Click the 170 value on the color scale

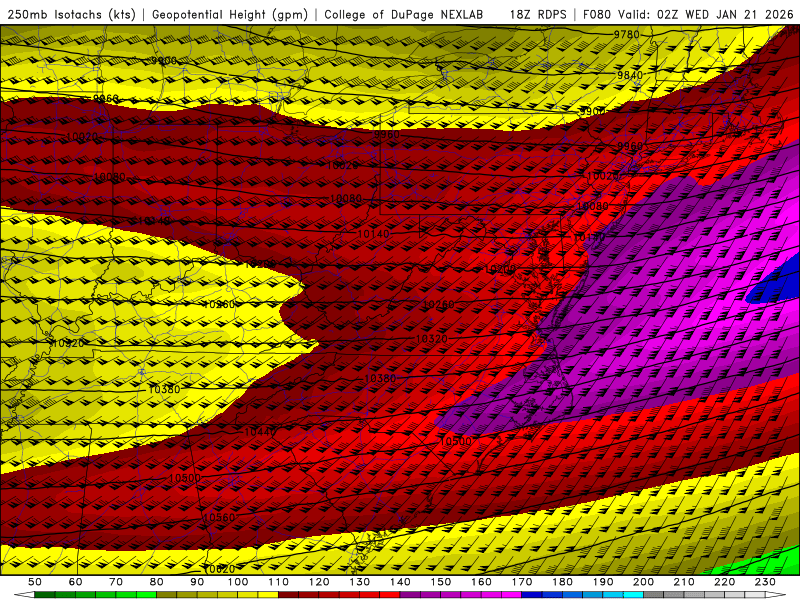coord(521,582)
